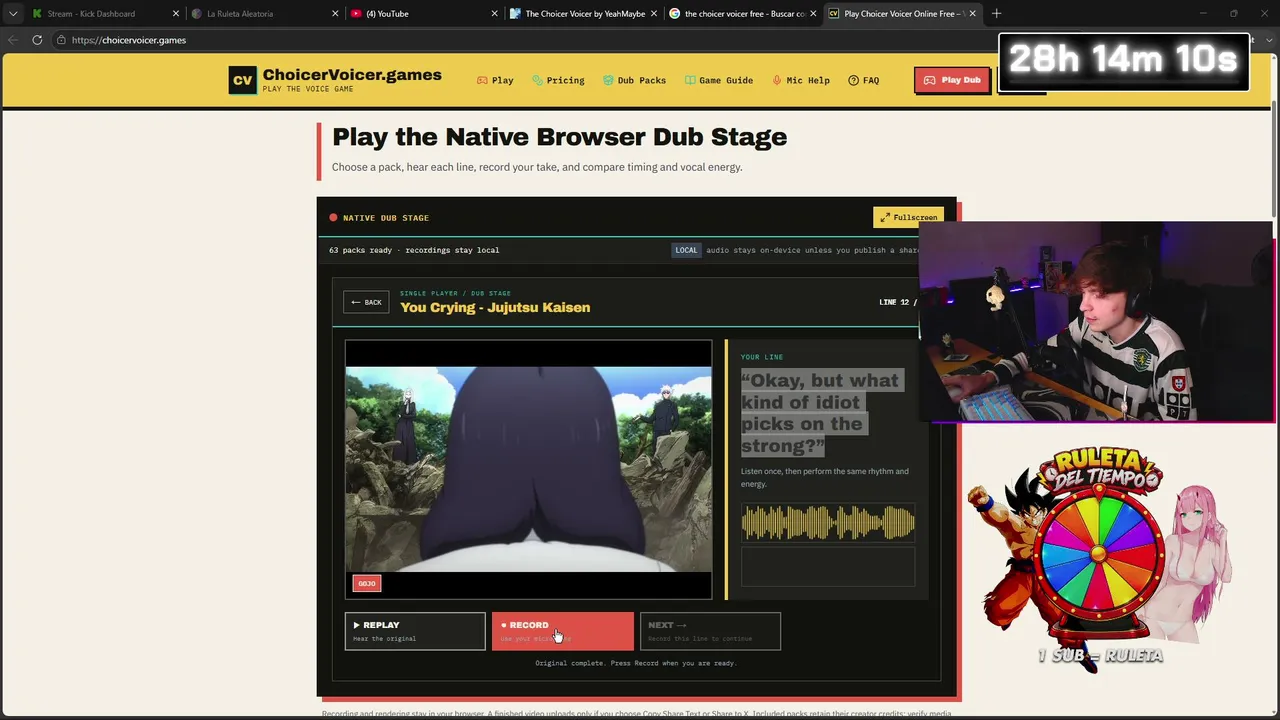Click the YOUR LINE label
The width and height of the screenshot is (1280, 720).
pos(762,357)
